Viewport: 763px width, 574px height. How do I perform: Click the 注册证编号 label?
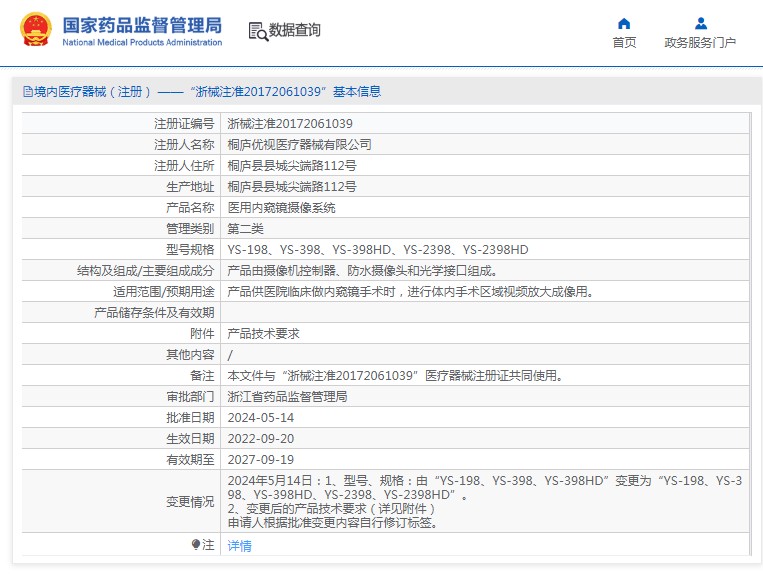point(184,124)
